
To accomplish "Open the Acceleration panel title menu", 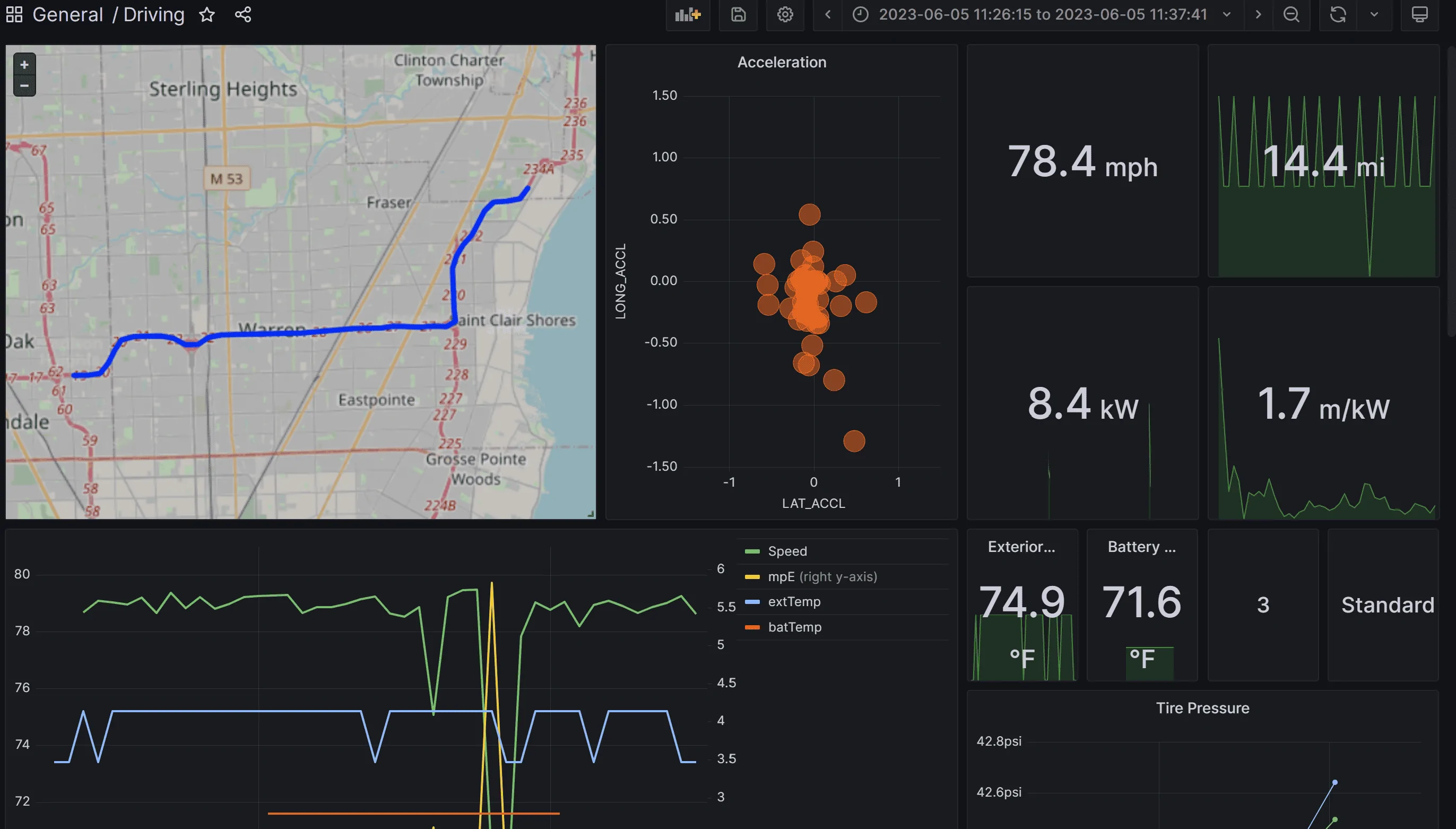I will point(782,62).
